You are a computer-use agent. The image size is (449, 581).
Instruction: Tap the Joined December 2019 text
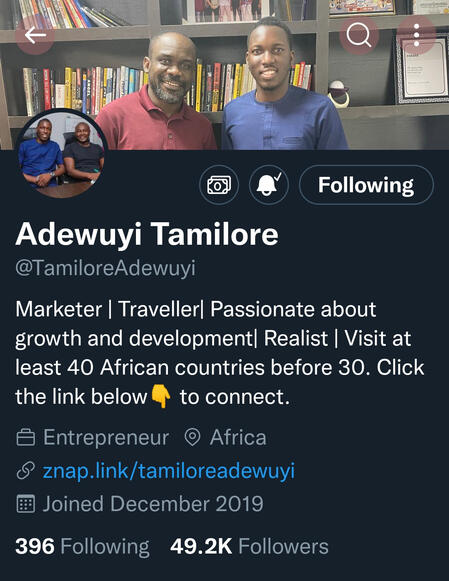(x=153, y=504)
